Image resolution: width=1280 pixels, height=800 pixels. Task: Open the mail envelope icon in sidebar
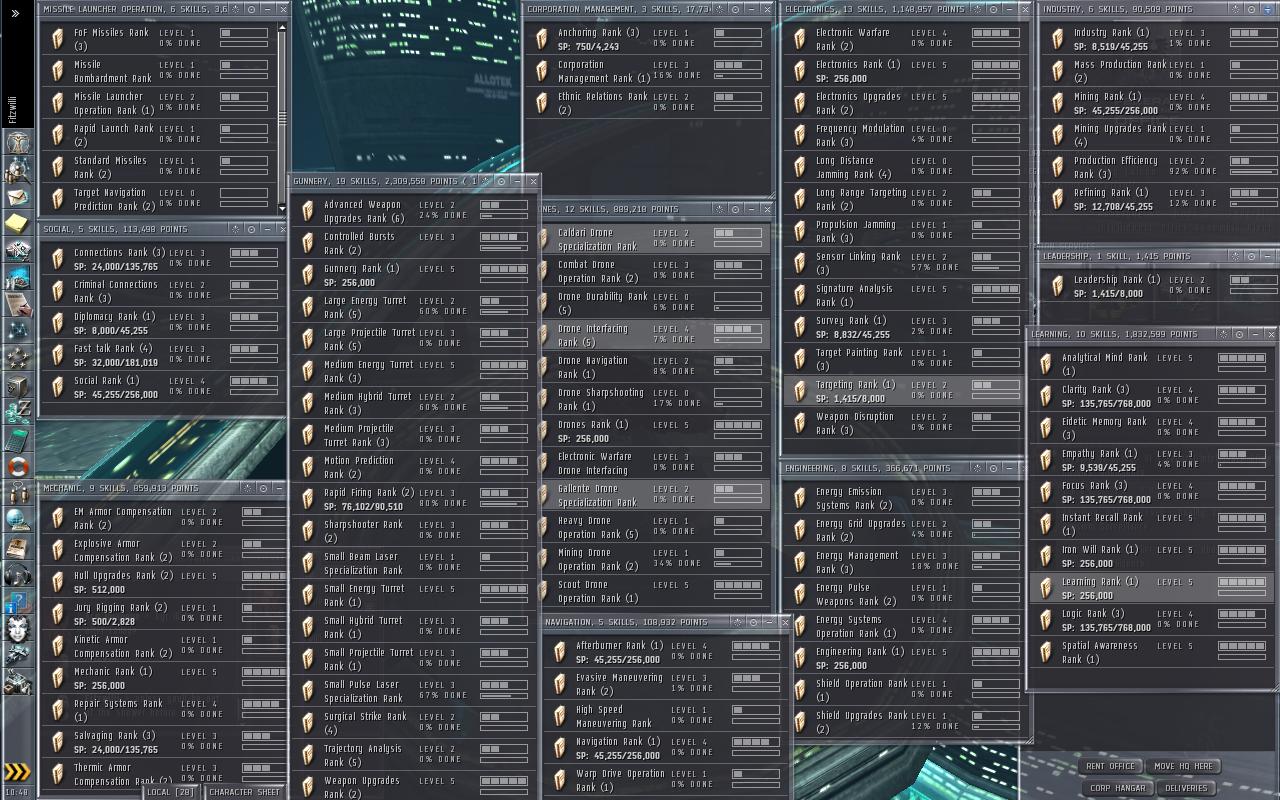coord(17,195)
